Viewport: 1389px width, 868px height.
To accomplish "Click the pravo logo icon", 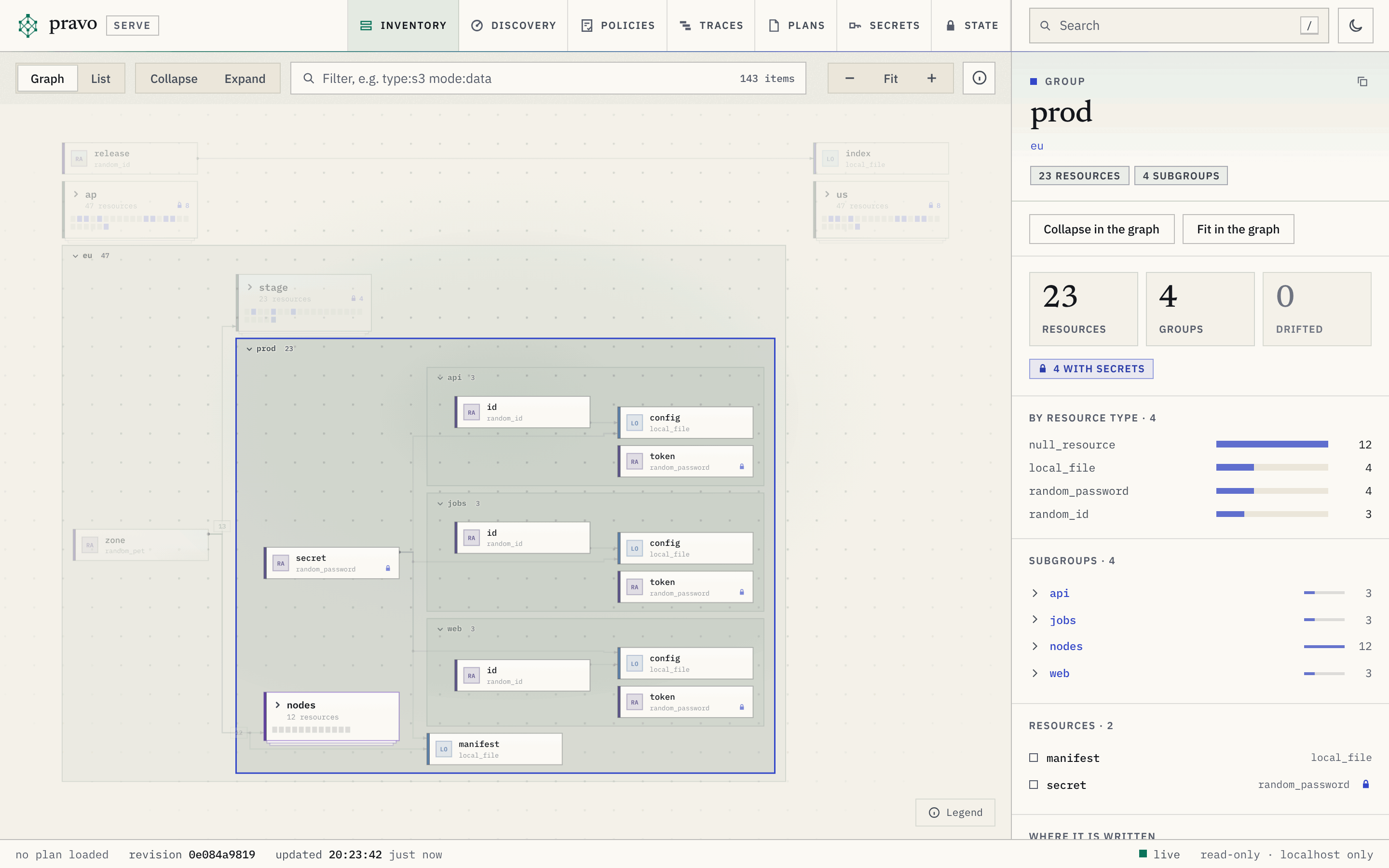I will (x=27, y=25).
